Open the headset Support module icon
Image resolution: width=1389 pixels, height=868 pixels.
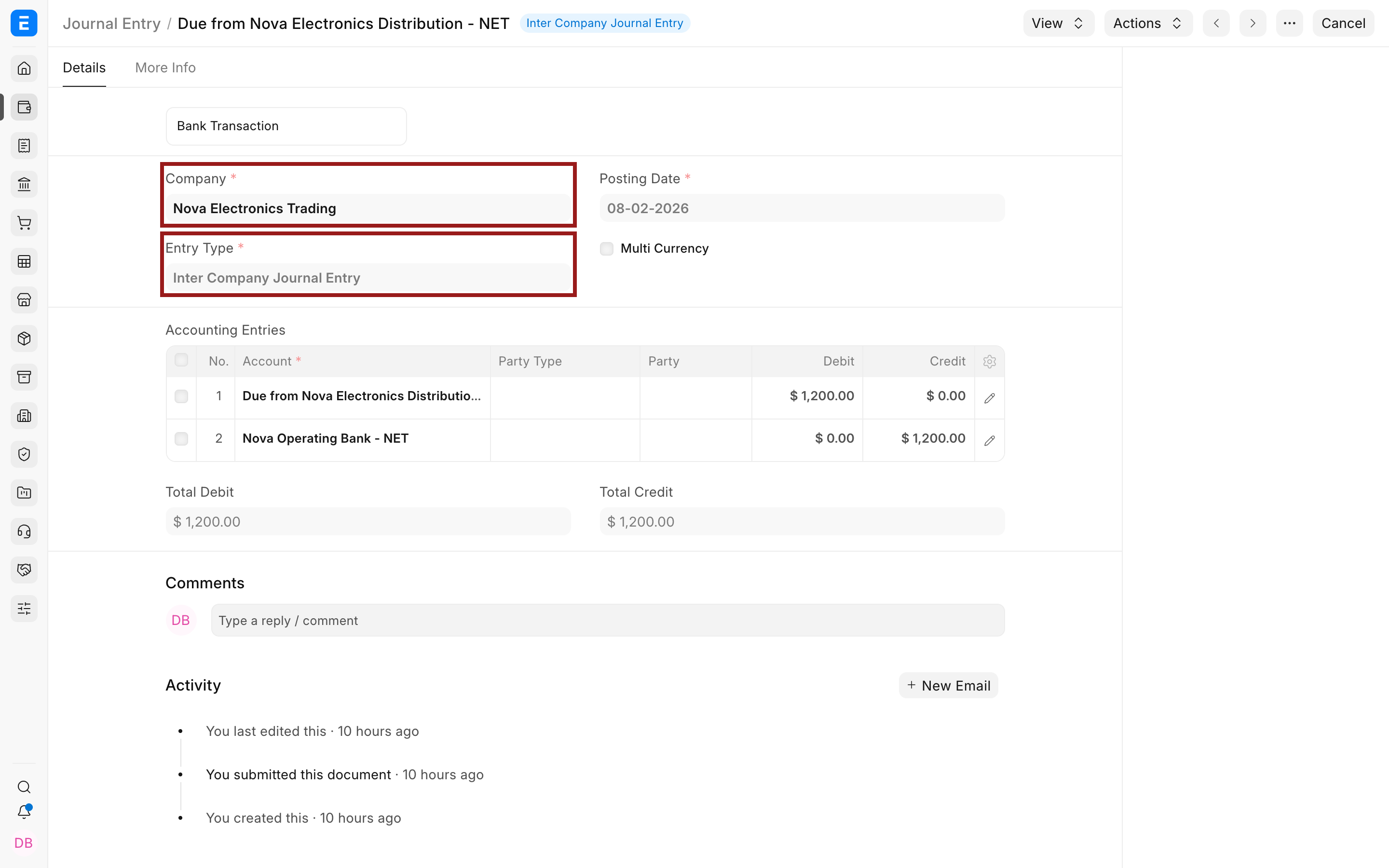24,531
